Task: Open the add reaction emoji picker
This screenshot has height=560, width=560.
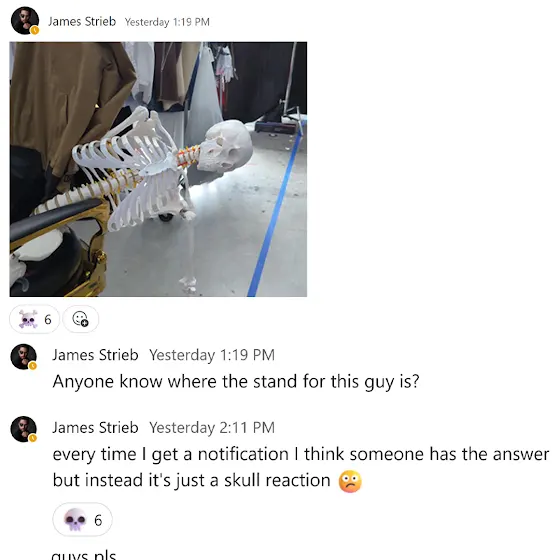Action: (80, 319)
